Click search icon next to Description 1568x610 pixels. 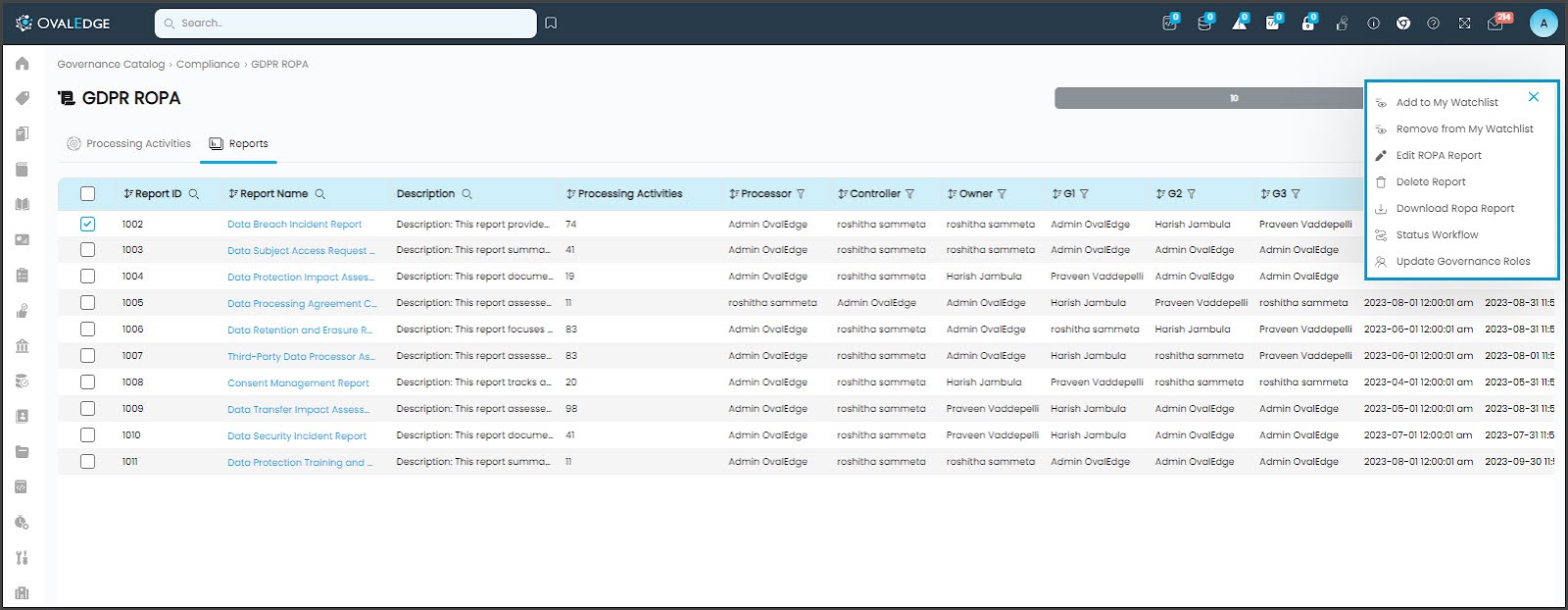(x=467, y=194)
